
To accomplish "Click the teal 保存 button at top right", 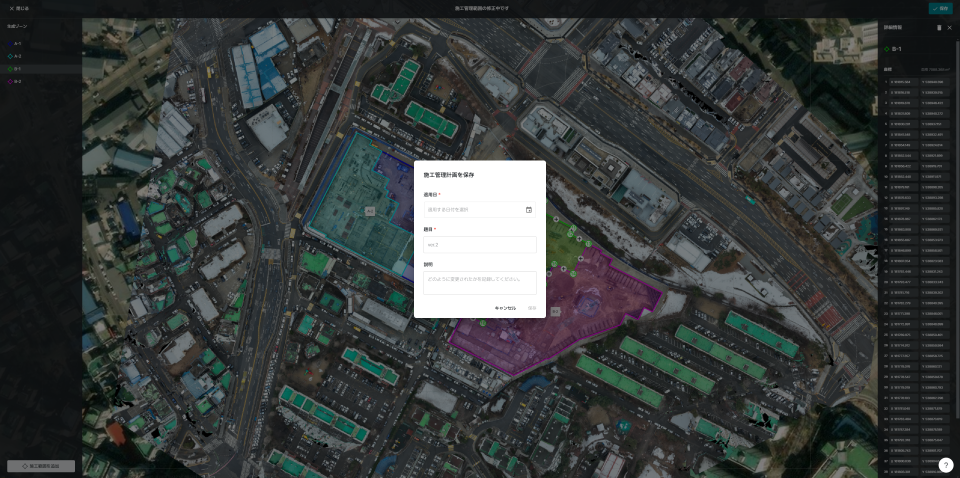I will (940, 8).
